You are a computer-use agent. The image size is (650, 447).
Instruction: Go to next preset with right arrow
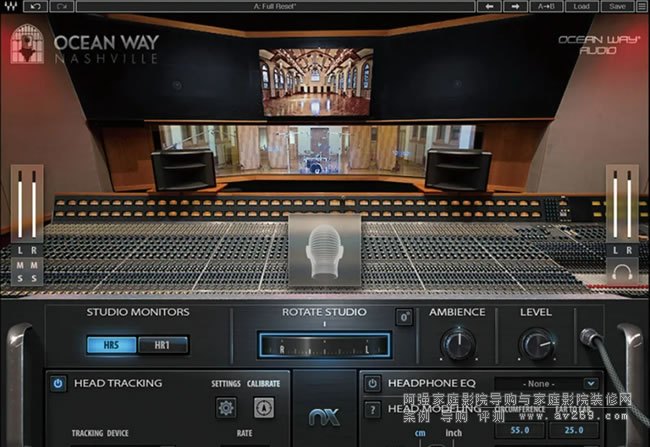518,6
